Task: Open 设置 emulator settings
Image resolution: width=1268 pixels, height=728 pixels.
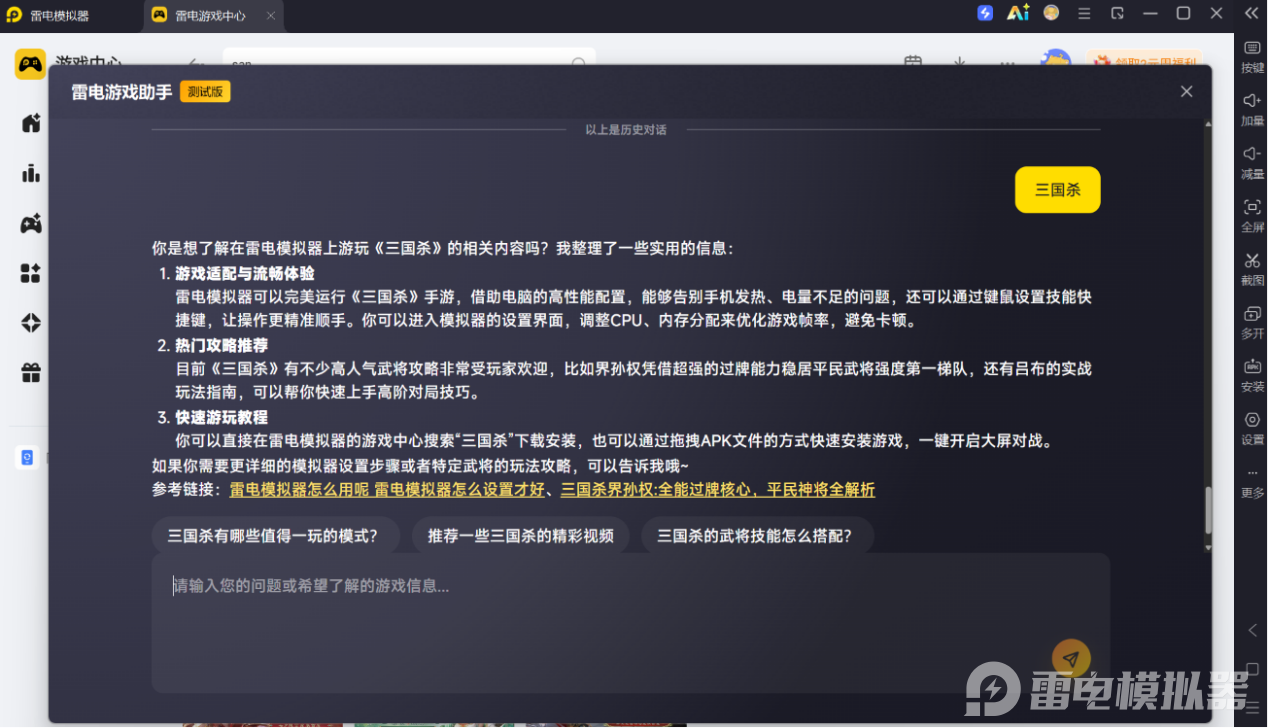Action: pyautogui.click(x=1252, y=428)
